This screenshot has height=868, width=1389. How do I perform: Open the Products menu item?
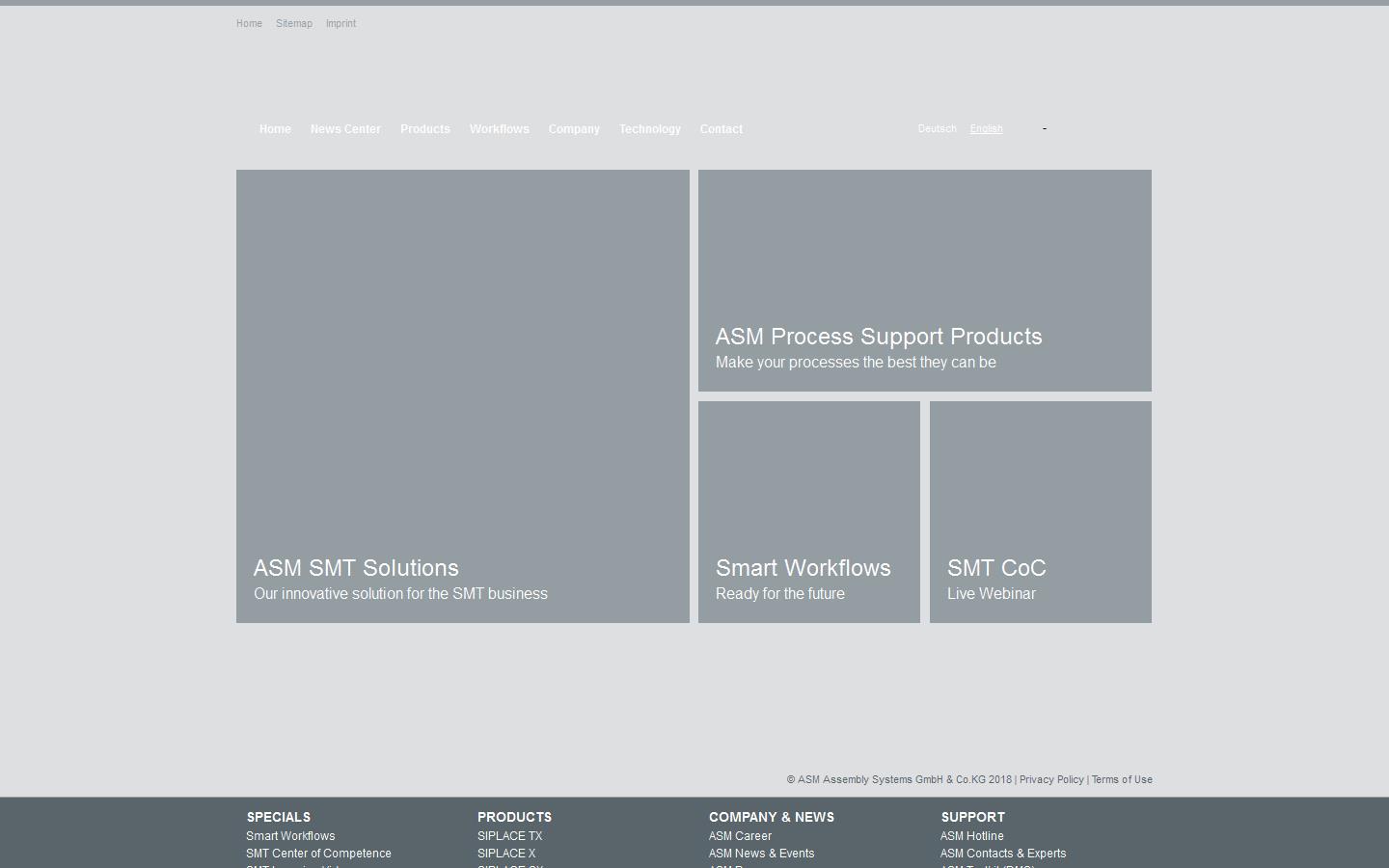pos(424,129)
